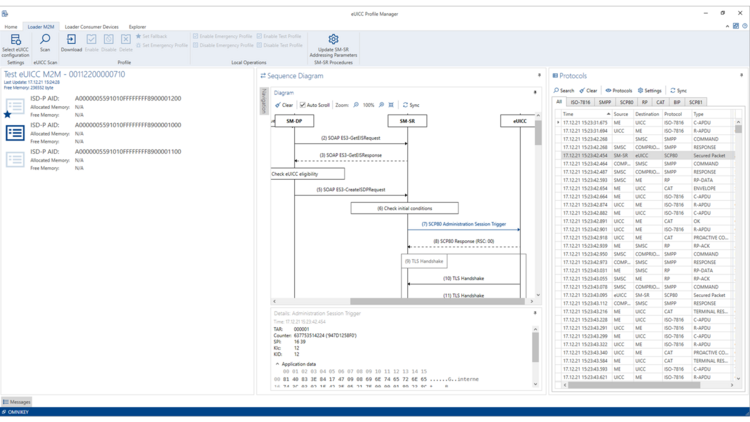Collapse the ribbon with the chevron
This screenshot has height=422, width=750.
(x=727, y=26)
